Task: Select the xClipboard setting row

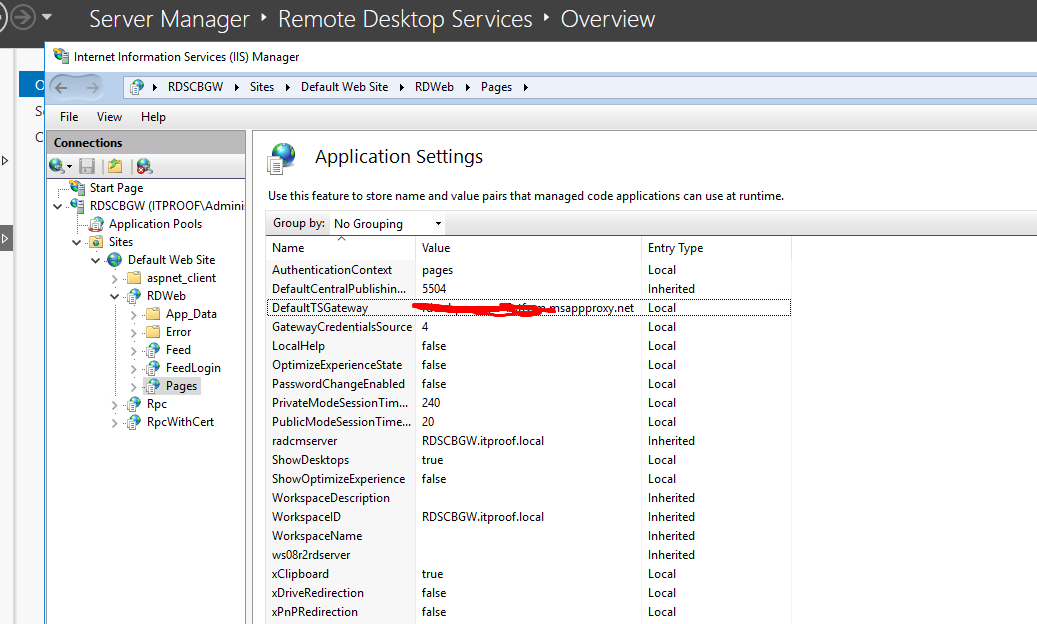Action: (528, 574)
